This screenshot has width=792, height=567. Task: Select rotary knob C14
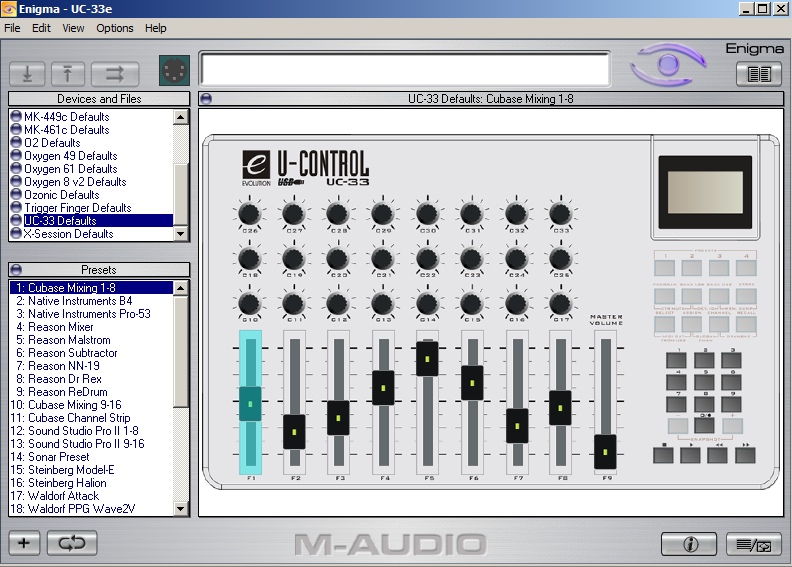pyautogui.click(x=427, y=303)
